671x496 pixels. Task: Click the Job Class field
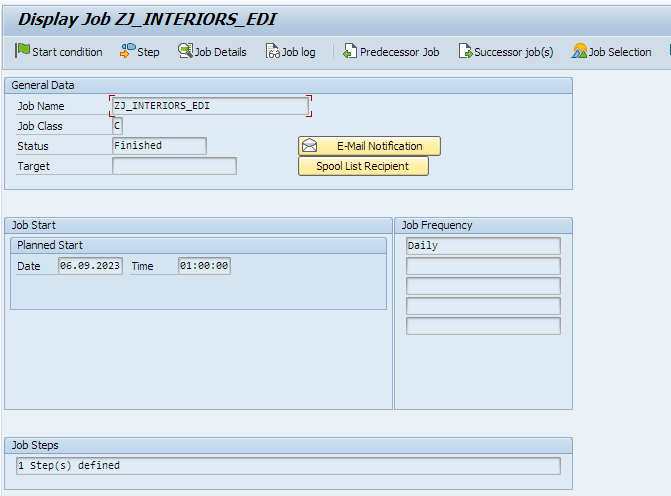pos(117,126)
